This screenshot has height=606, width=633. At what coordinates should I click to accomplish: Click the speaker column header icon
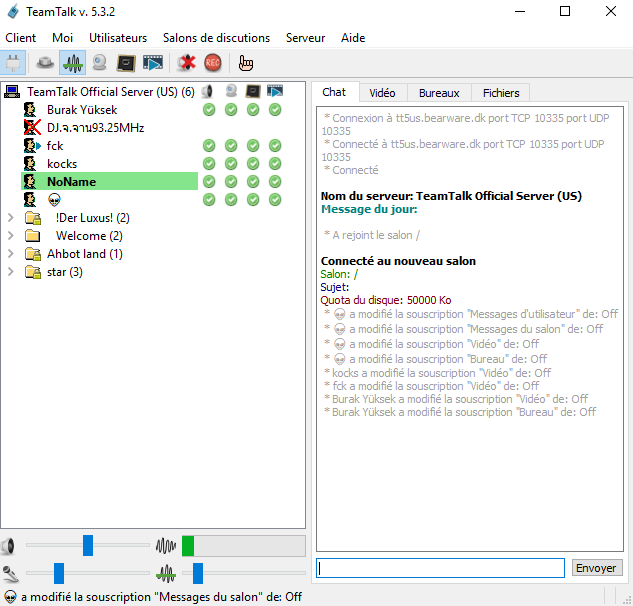click(x=208, y=92)
